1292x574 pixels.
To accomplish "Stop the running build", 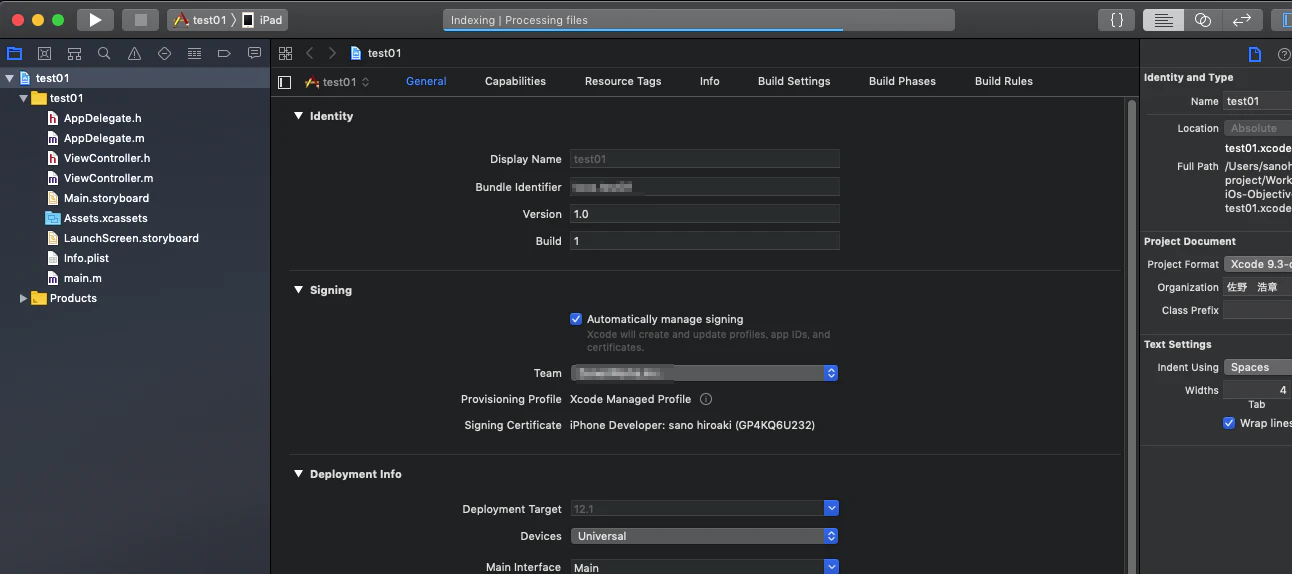I will click(141, 20).
